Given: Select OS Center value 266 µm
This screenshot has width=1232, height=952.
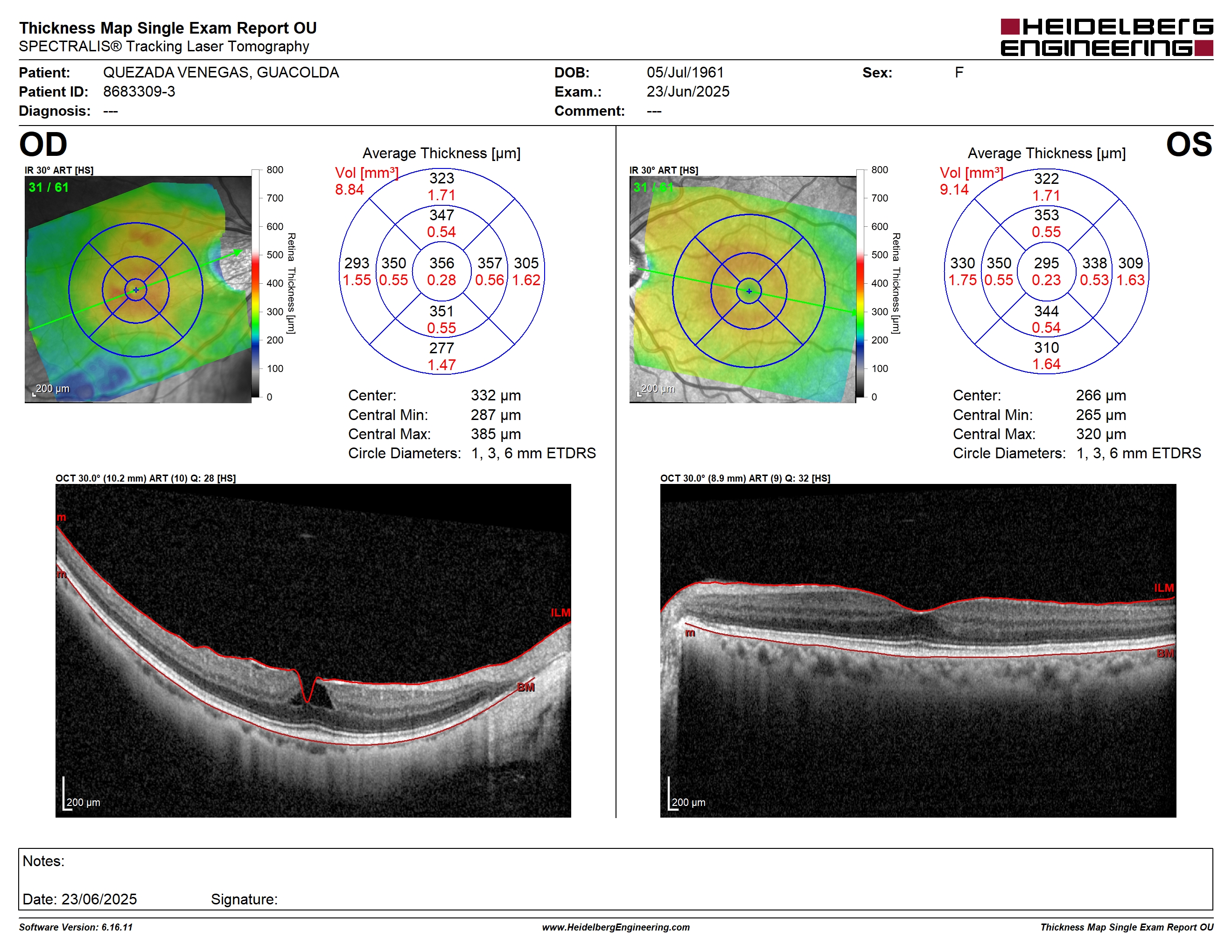Looking at the screenshot, I should pyautogui.click(x=1101, y=395).
